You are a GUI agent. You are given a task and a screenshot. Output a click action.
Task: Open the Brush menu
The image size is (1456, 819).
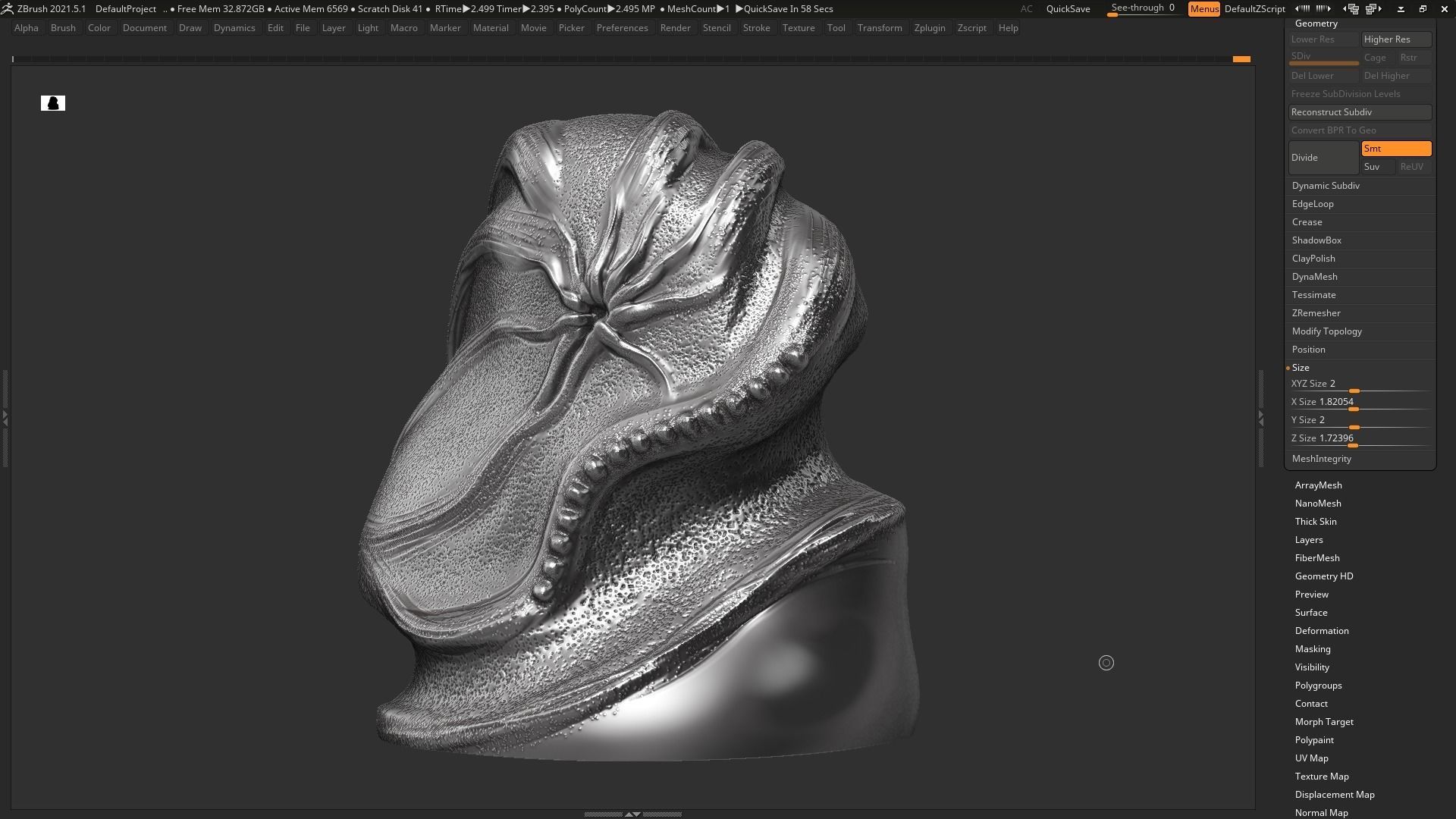pos(63,28)
